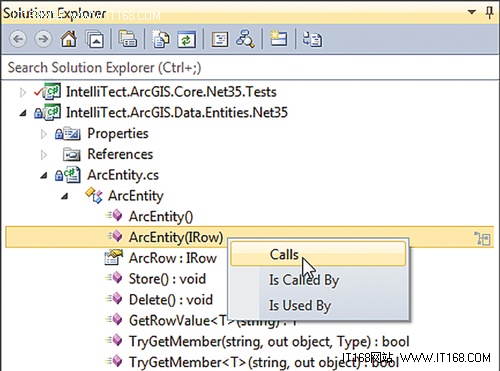The image size is (500, 371).
Task: Collapse the IntelliTect.ArcGIS.Data.Entities.Net35 project
Action: click(x=23, y=113)
